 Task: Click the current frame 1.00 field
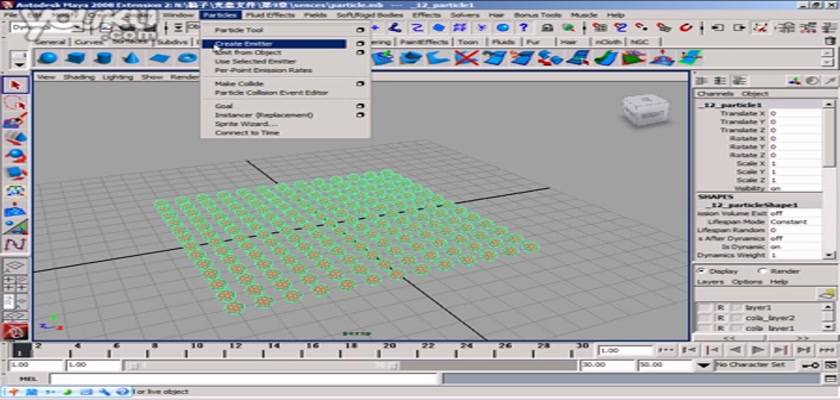(x=625, y=351)
